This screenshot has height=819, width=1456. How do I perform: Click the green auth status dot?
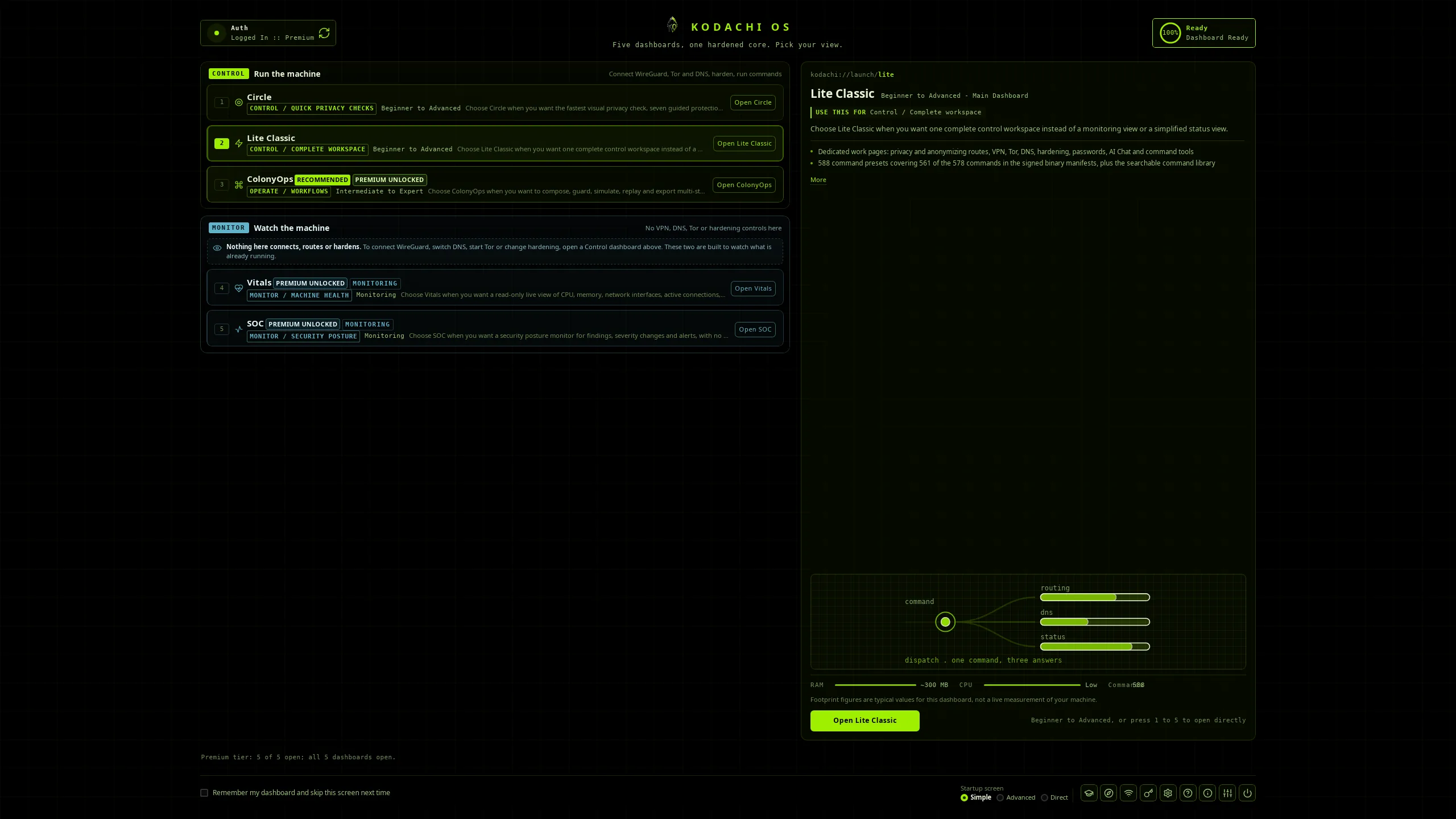pyautogui.click(x=216, y=33)
